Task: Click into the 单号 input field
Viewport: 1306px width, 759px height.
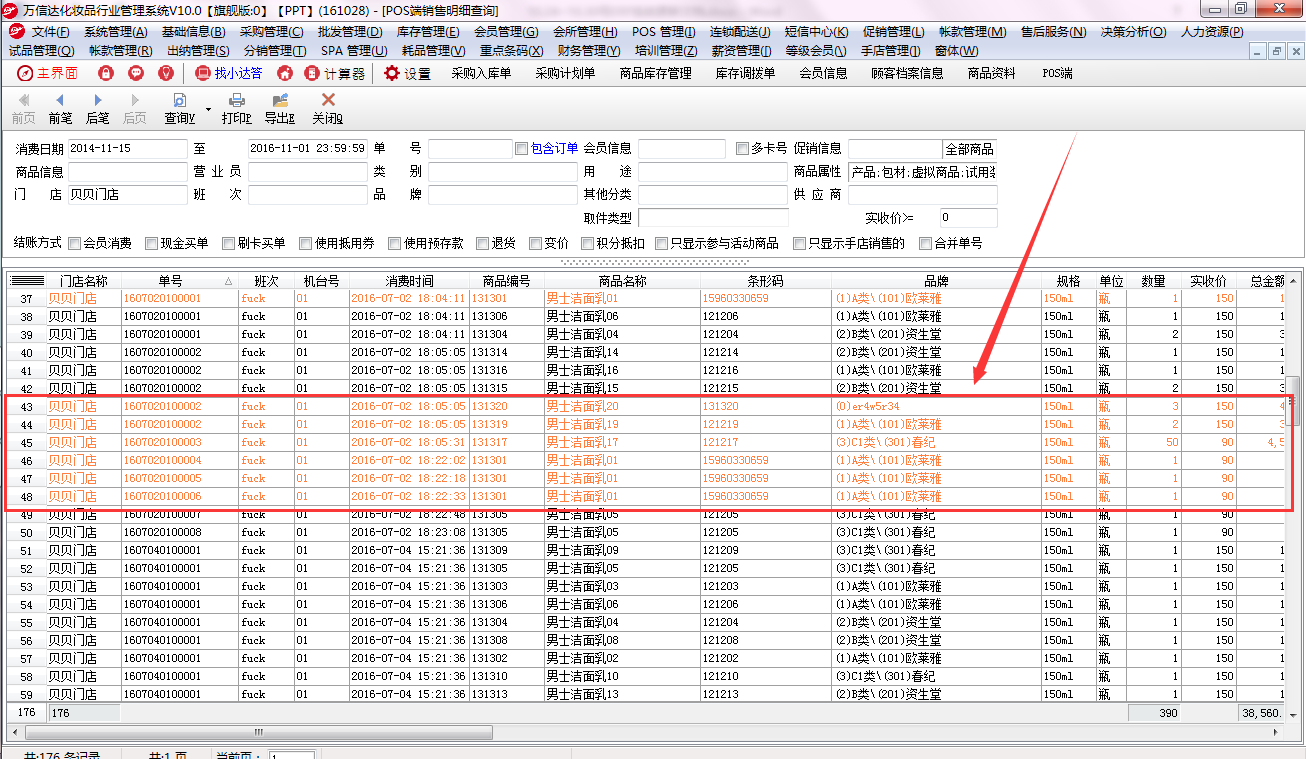Action: [470, 149]
